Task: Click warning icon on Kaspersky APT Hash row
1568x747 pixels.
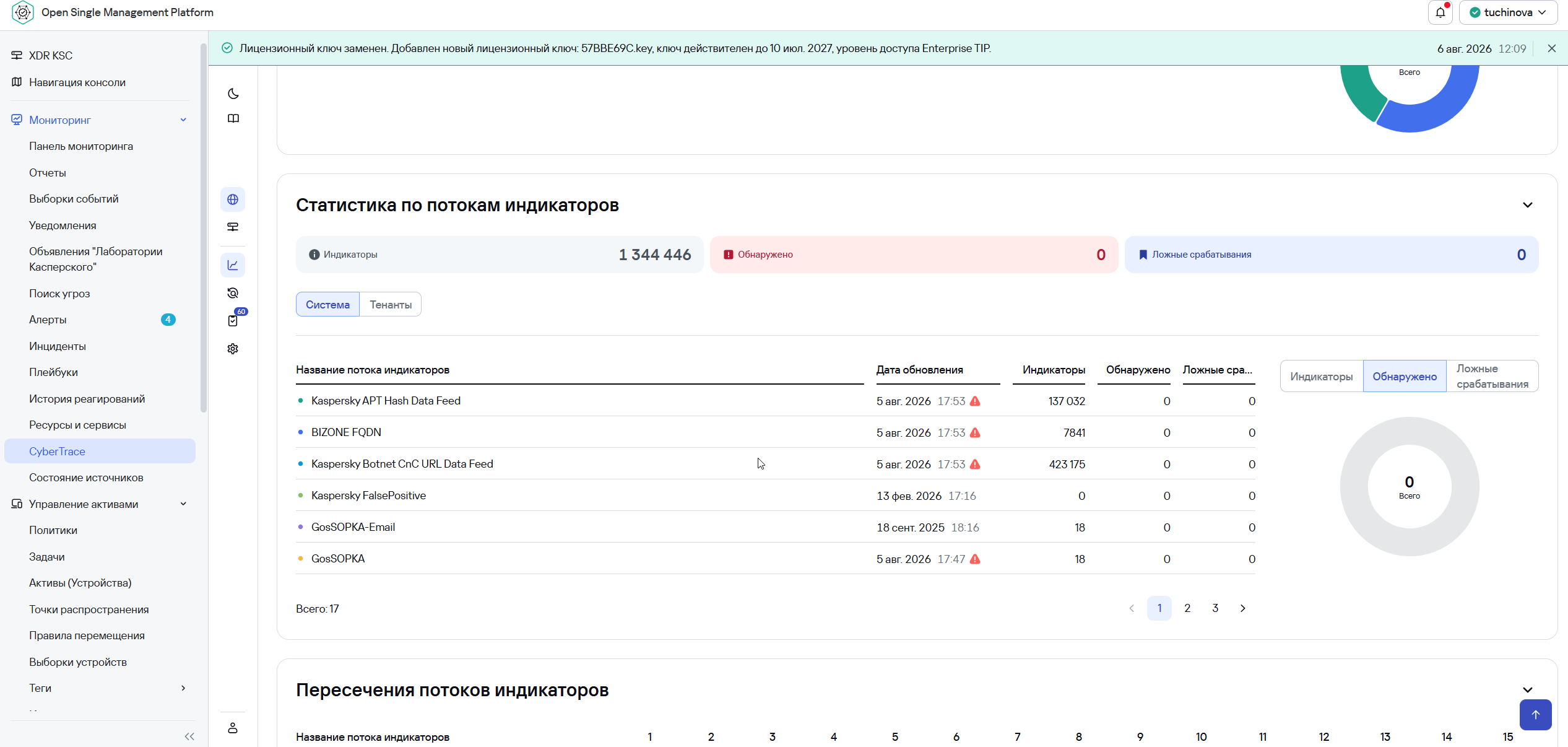Action: (975, 401)
